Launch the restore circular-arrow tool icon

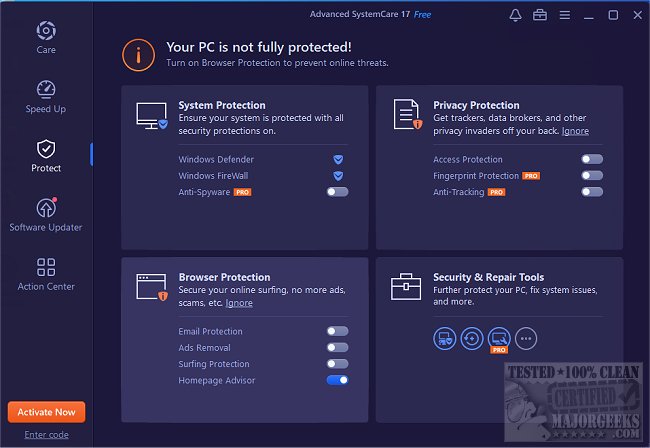(x=472, y=339)
